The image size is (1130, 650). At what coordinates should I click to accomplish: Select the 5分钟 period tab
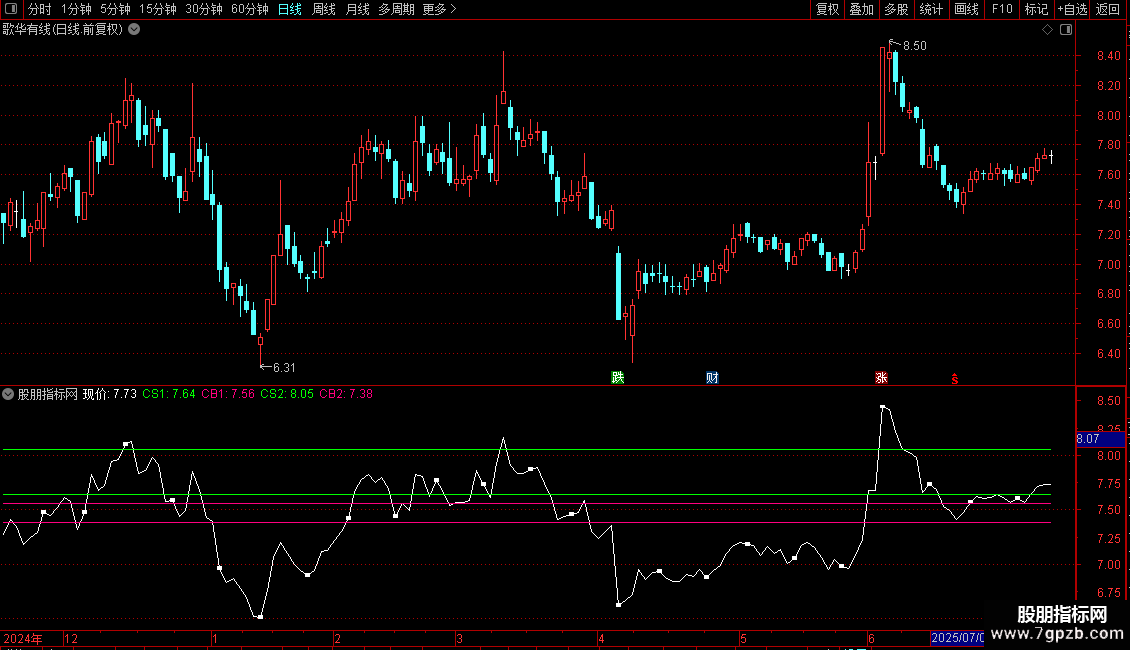tap(115, 9)
